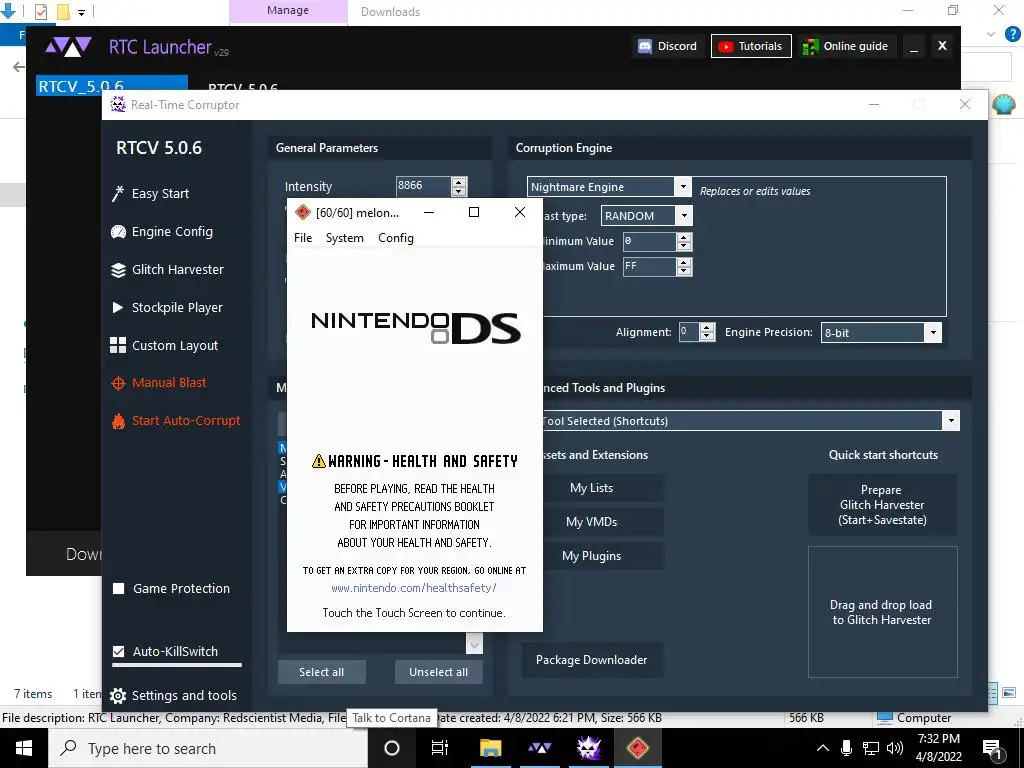Click the RTC Launcher logo
Screen dimensions: 1024x768
[68, 47]
